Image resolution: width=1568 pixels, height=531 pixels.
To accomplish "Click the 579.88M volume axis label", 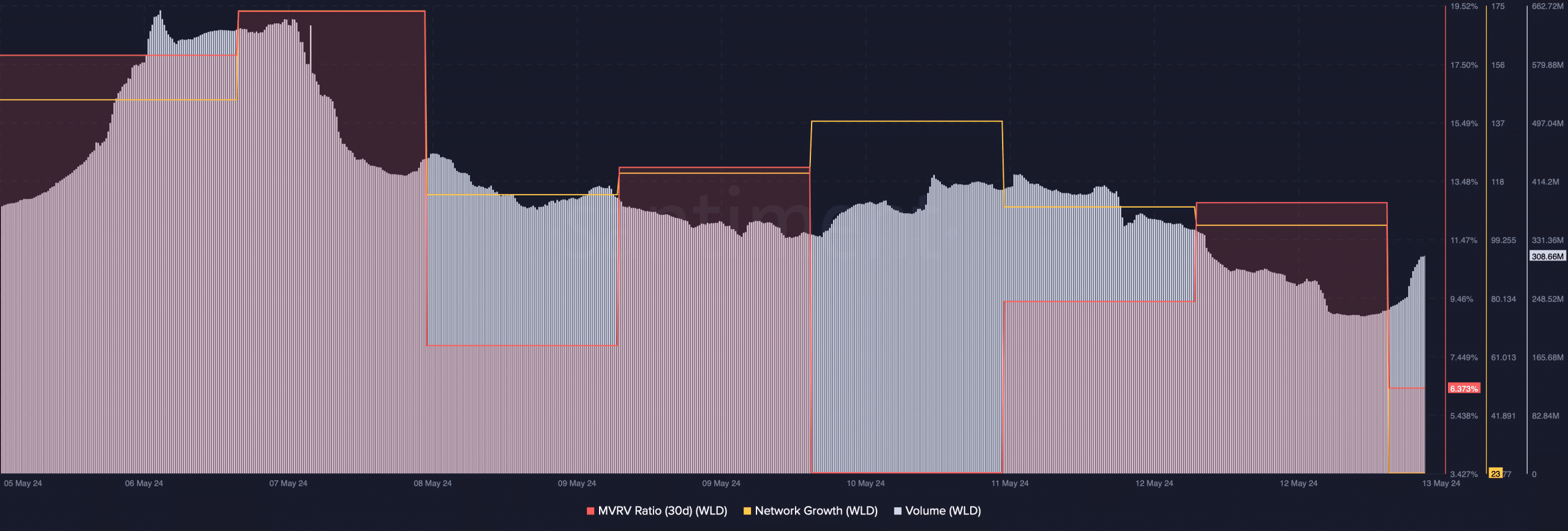I will tap(1548, 65).
